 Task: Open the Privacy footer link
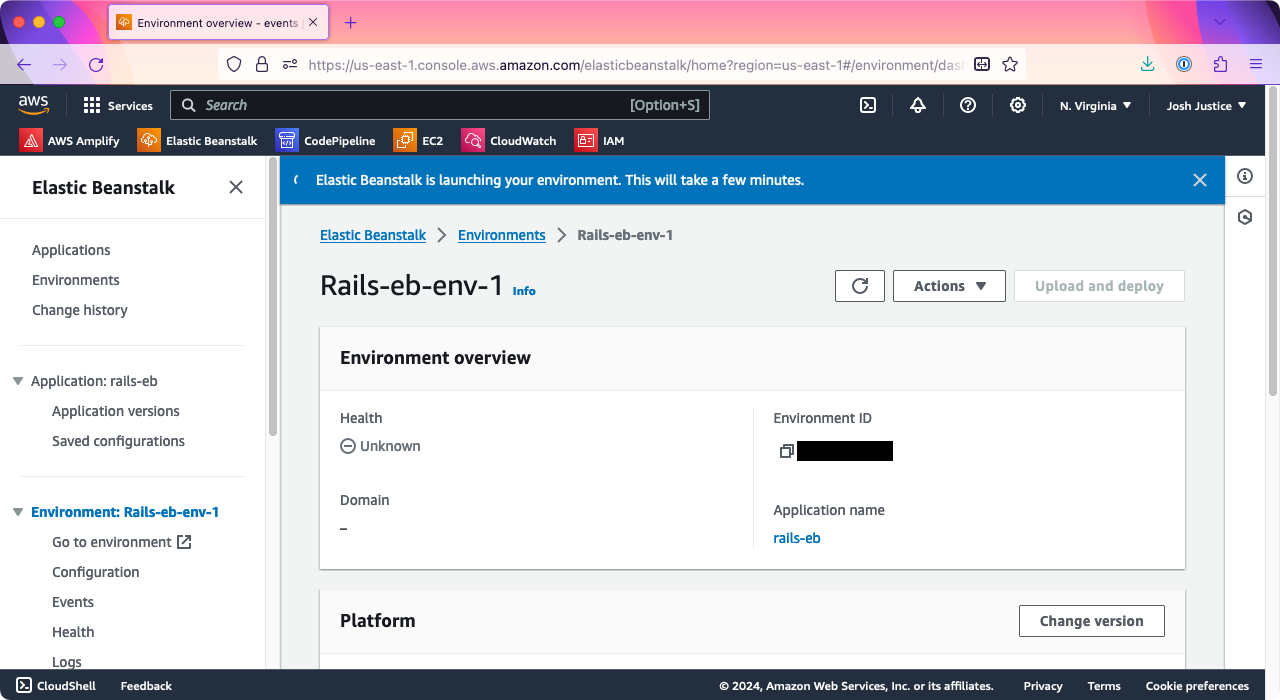coord(1043,686)
